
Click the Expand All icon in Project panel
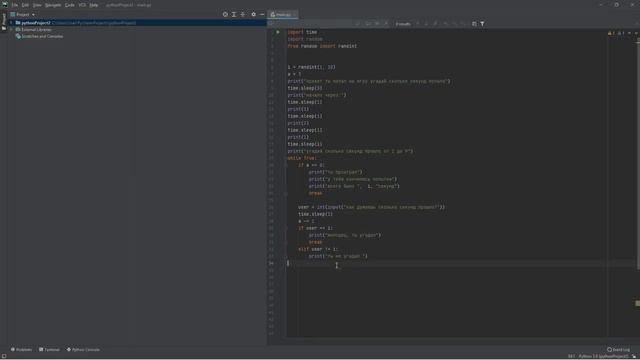pyautogui.click(x=234, y=14)
